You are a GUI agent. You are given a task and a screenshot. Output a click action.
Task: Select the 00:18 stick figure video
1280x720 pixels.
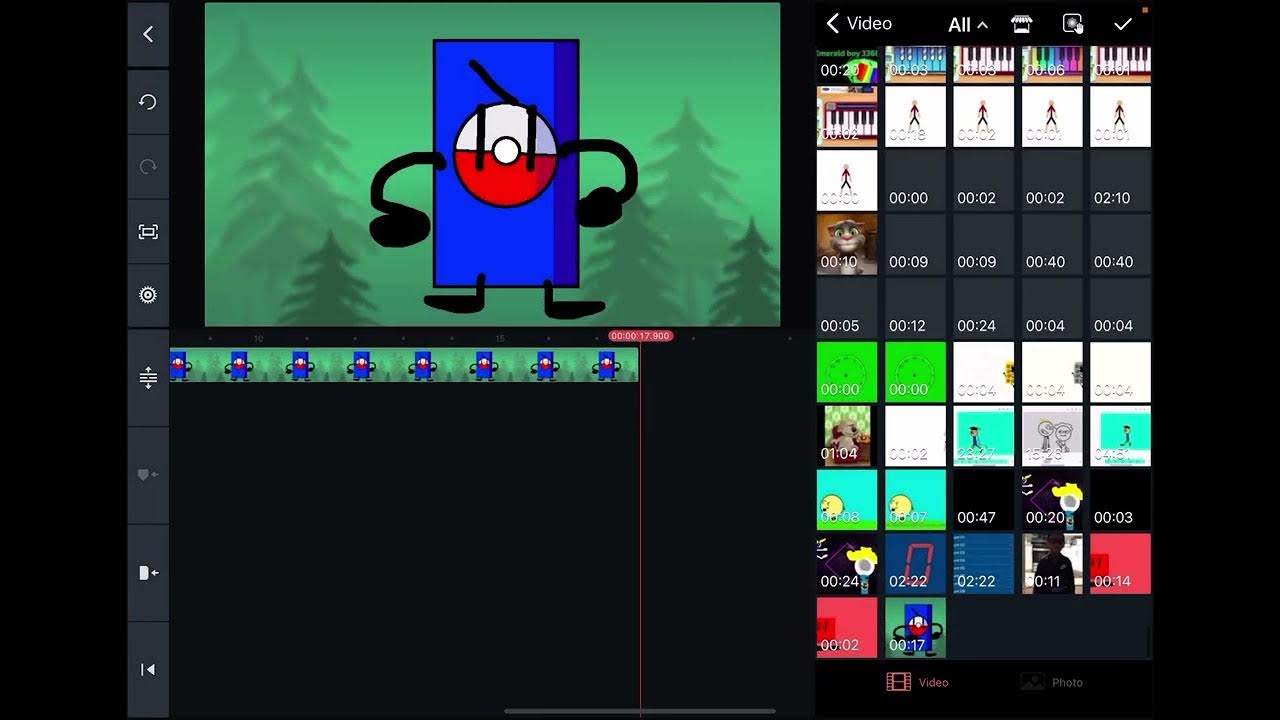[915, 116]
